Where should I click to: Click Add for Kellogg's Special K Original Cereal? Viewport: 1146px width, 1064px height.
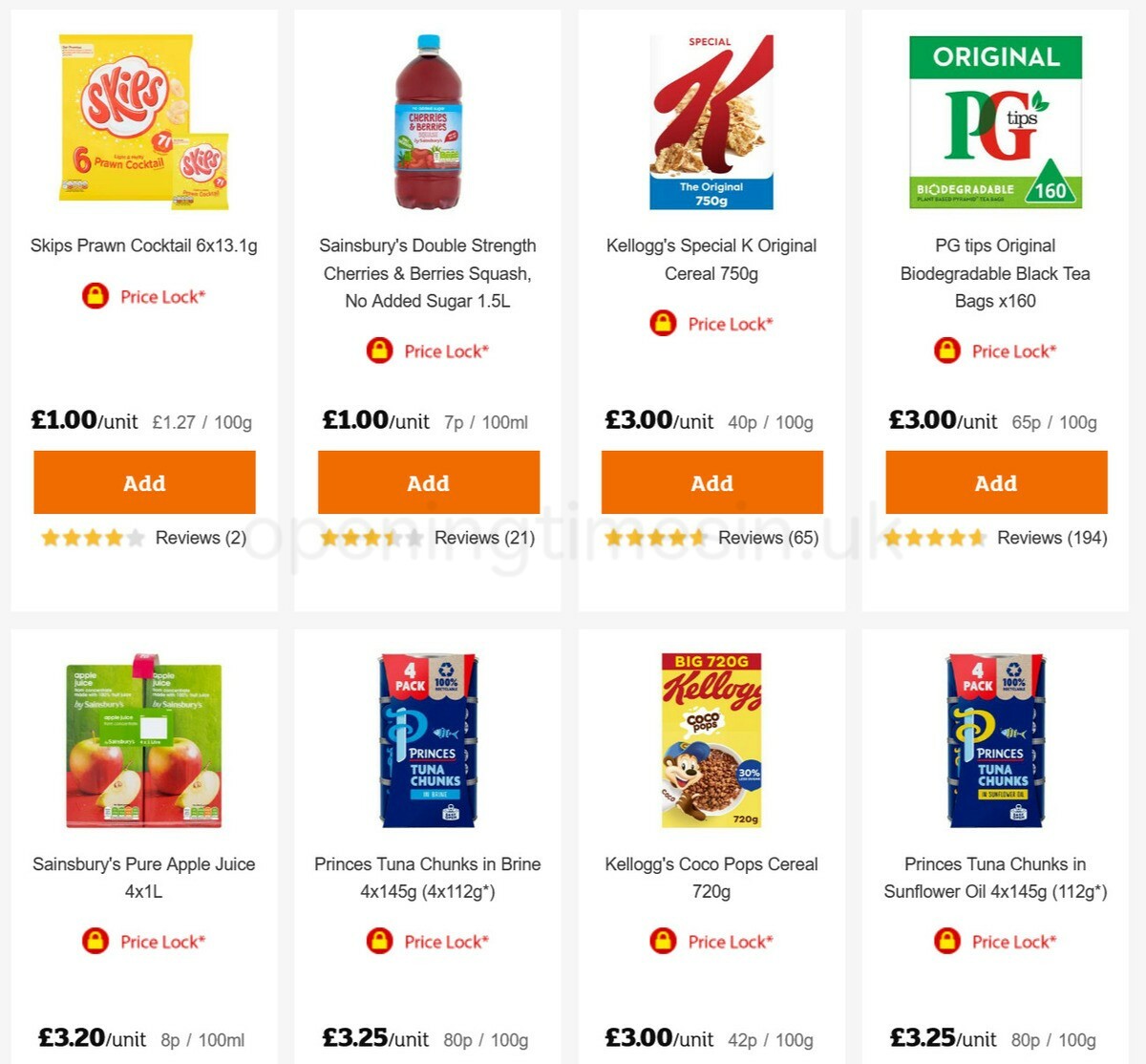coord(712,483)
